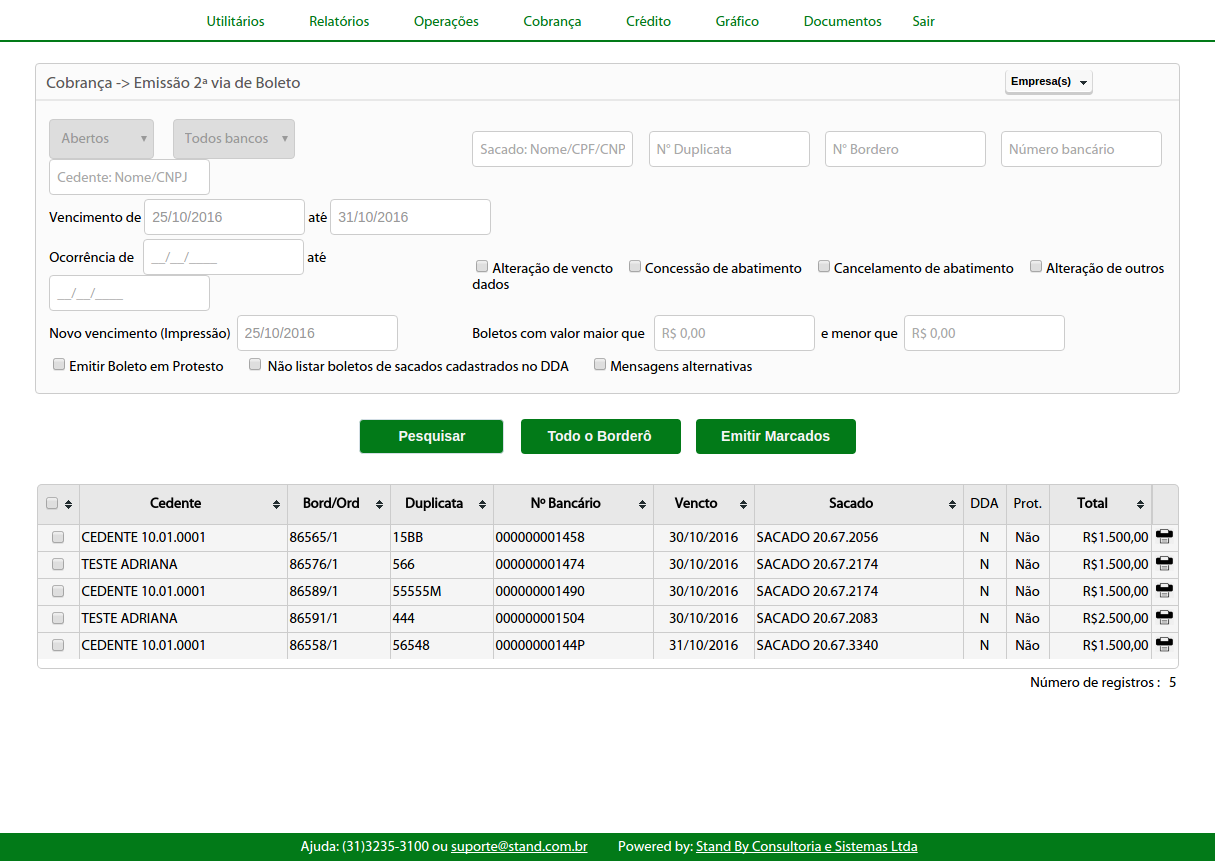1215x861 pixels.
Task: Select row with bordero 86589/1
Action: tap(58, 591)
